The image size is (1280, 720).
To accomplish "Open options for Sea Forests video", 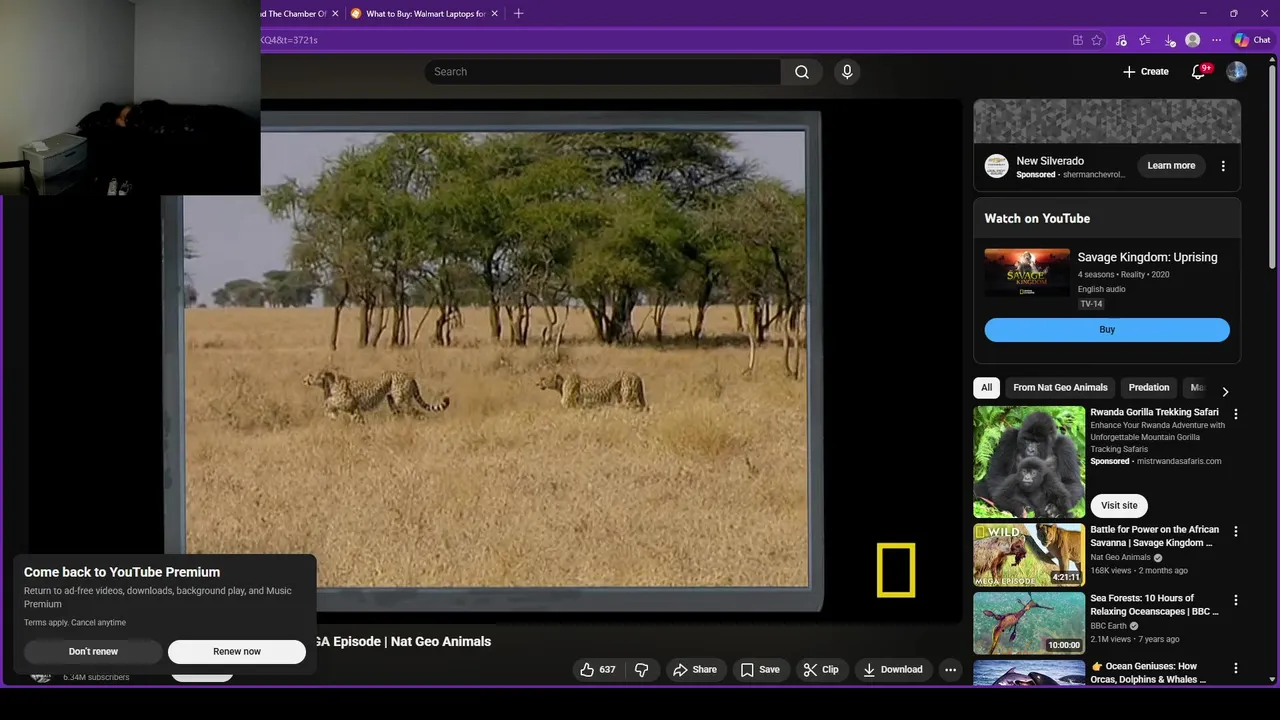I will coord(1236,600).
